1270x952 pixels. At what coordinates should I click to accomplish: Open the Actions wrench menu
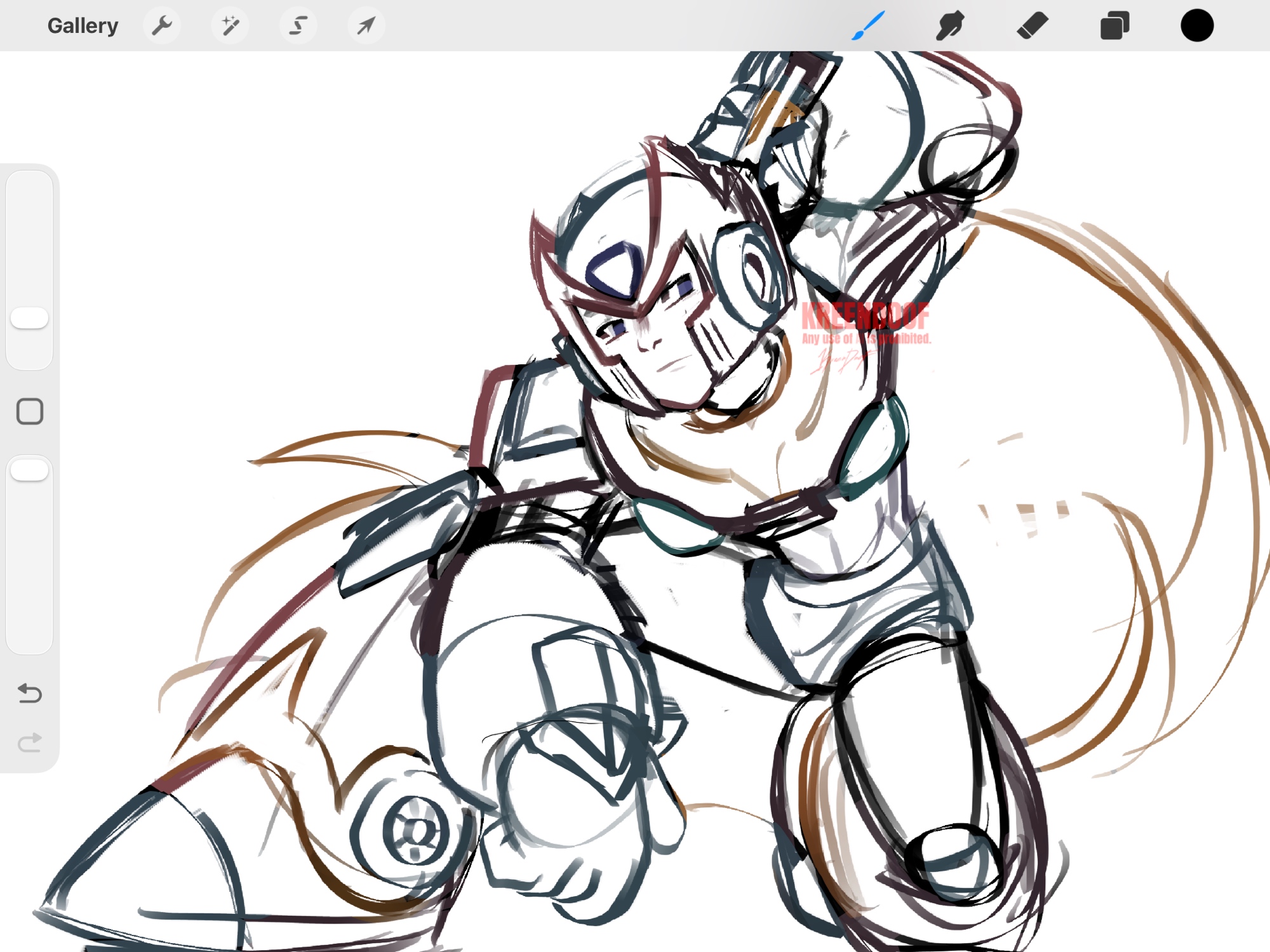162,26
